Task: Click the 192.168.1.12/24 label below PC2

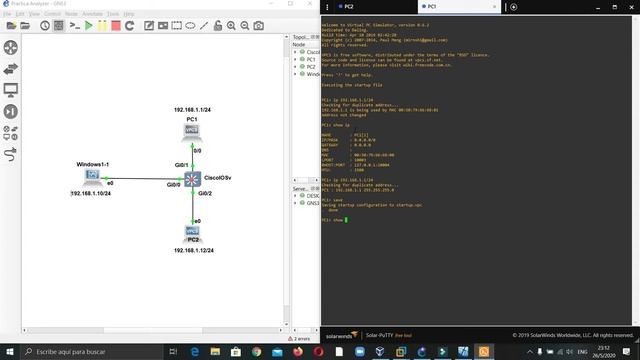Action: [x=194, y=250]
